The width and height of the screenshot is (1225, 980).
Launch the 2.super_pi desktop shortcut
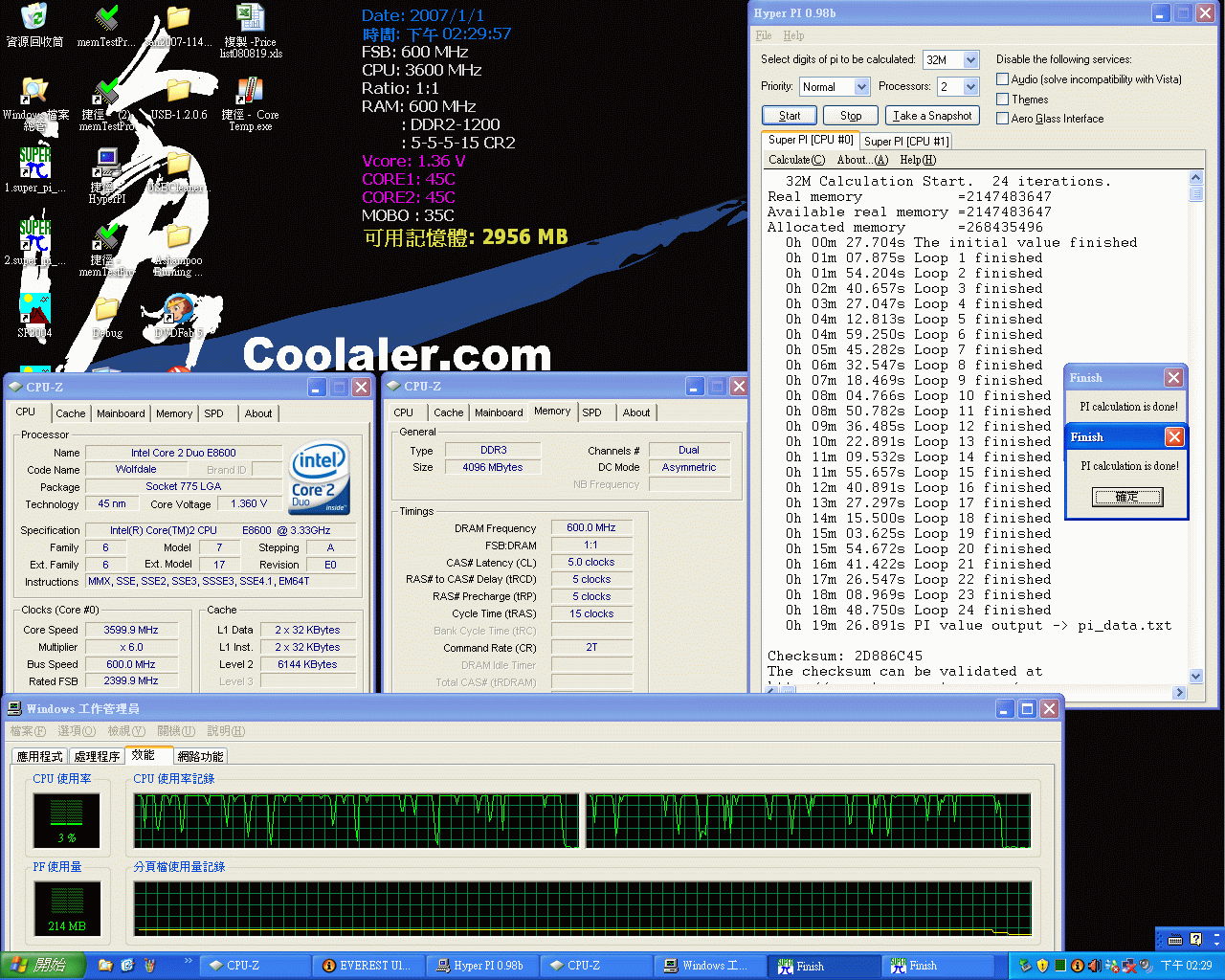[x=34, y=243]
